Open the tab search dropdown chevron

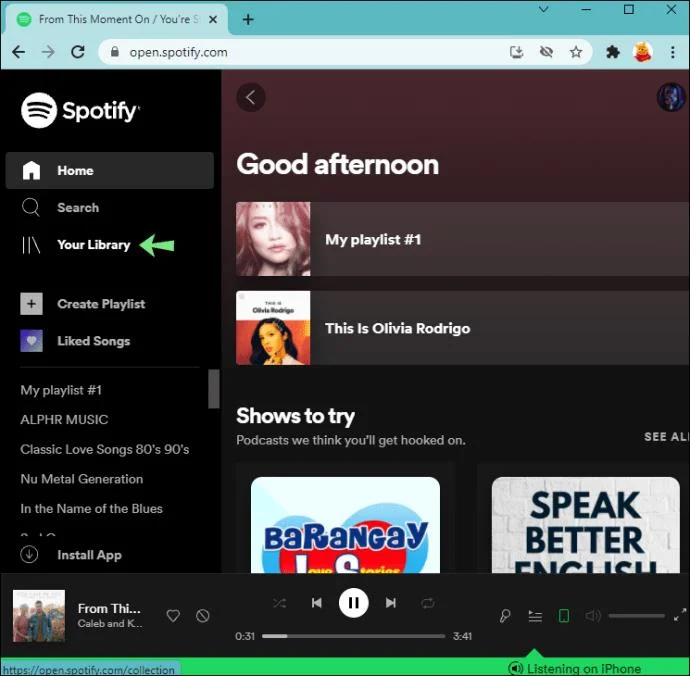[x=544, y=9]
